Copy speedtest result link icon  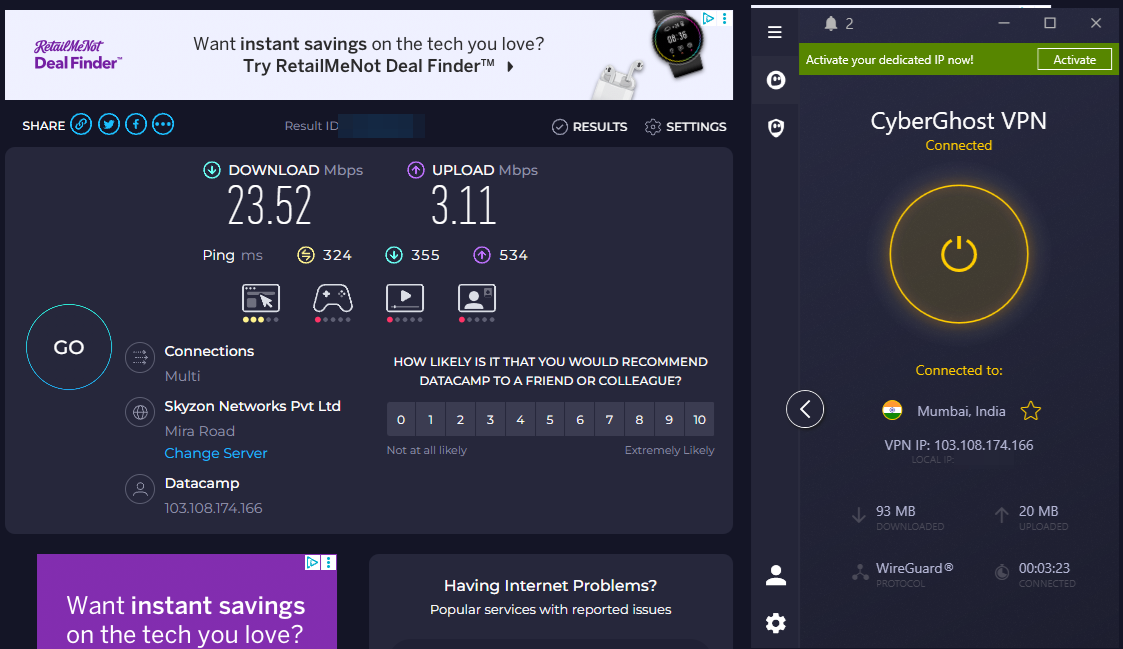pyautogui.click(x=81, y=125)
